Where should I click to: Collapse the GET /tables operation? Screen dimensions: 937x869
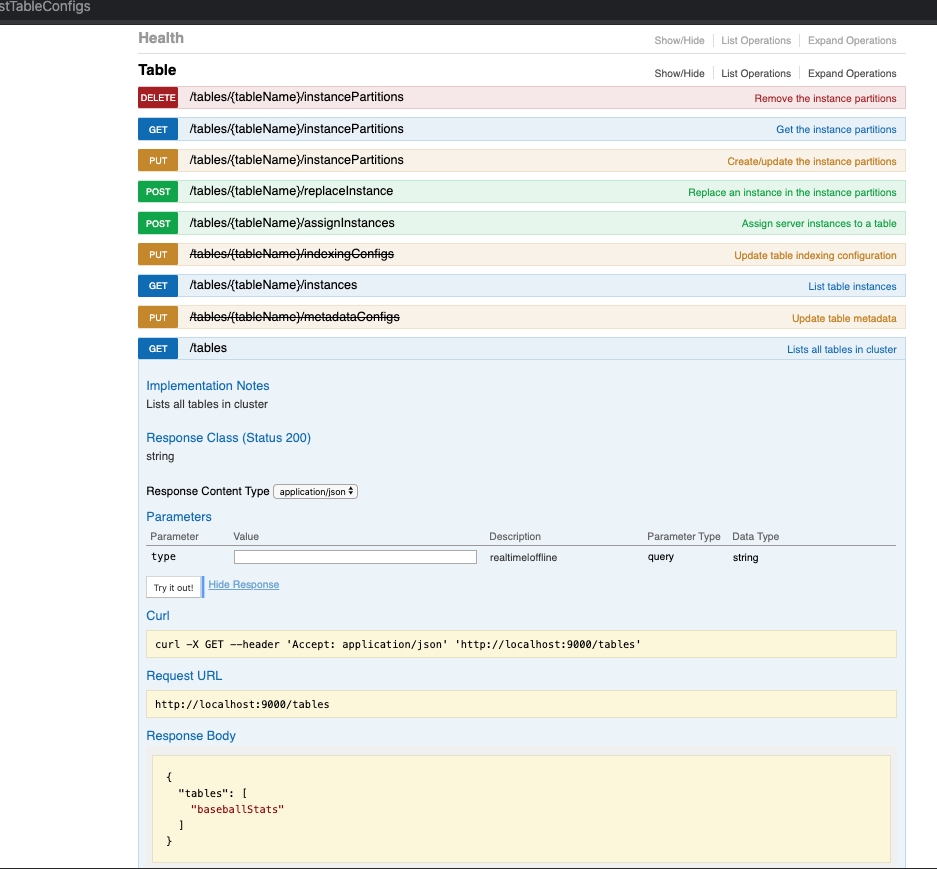pyautogui.click(x=208, y=348)
